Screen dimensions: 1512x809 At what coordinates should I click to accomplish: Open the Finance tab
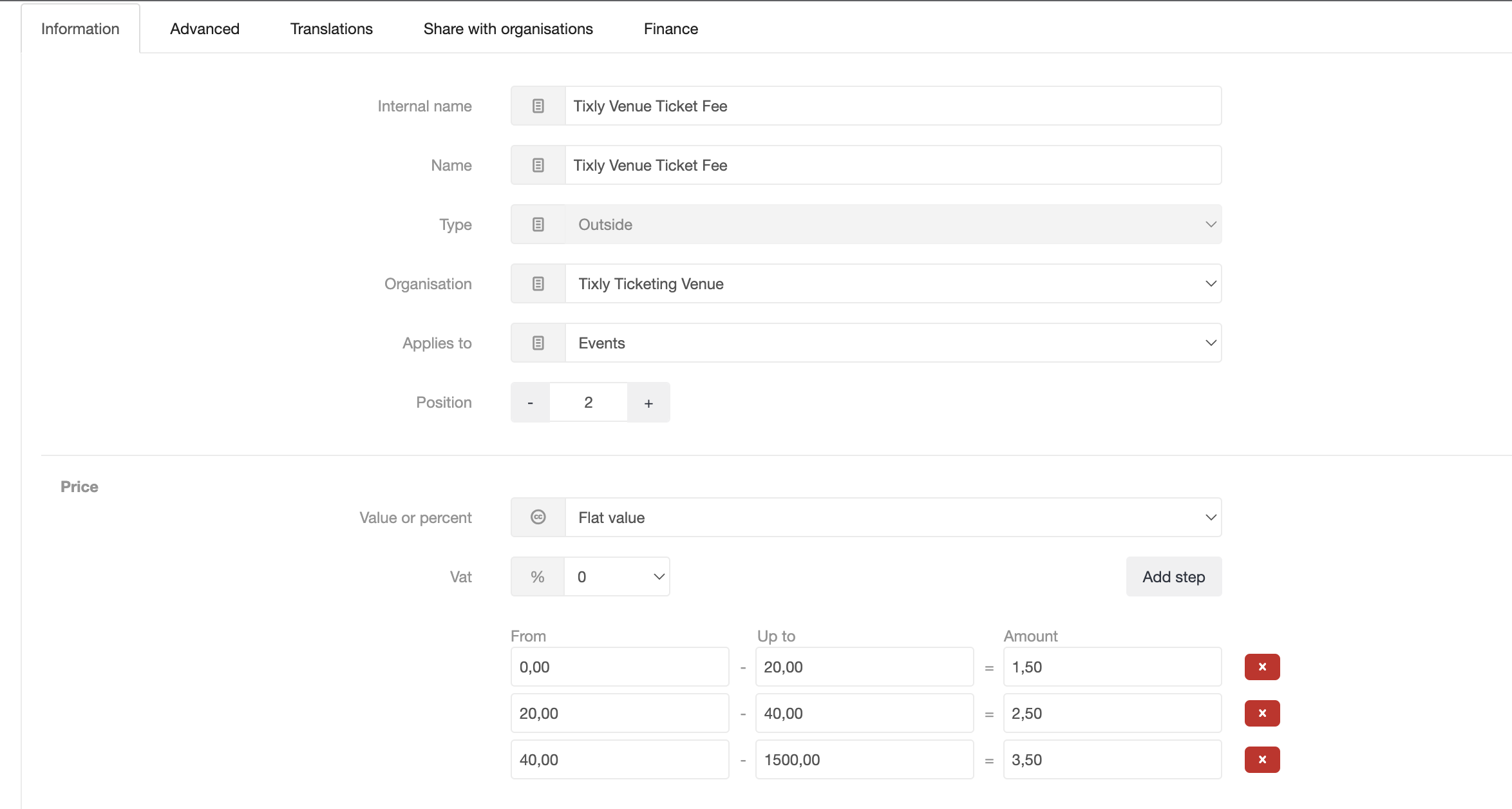(670, 29)
